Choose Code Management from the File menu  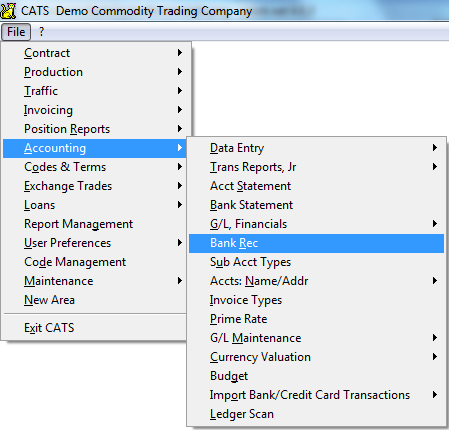click(x=94, y=262)
